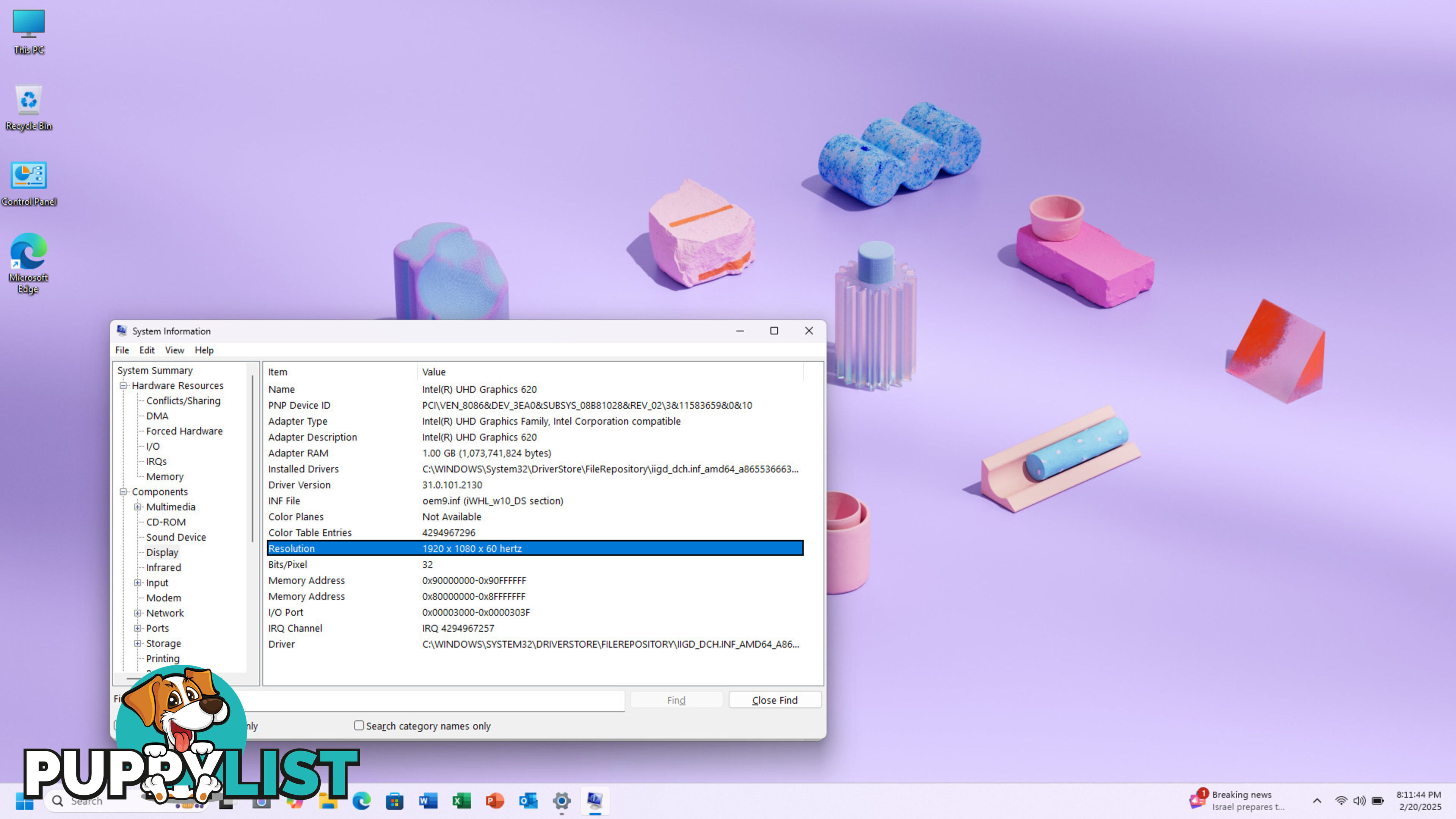Image resolution: width=1456 pixels, height=819 pixels.
Task: Collapse the Hardware Resources tree node
Action: pos(123,386)
